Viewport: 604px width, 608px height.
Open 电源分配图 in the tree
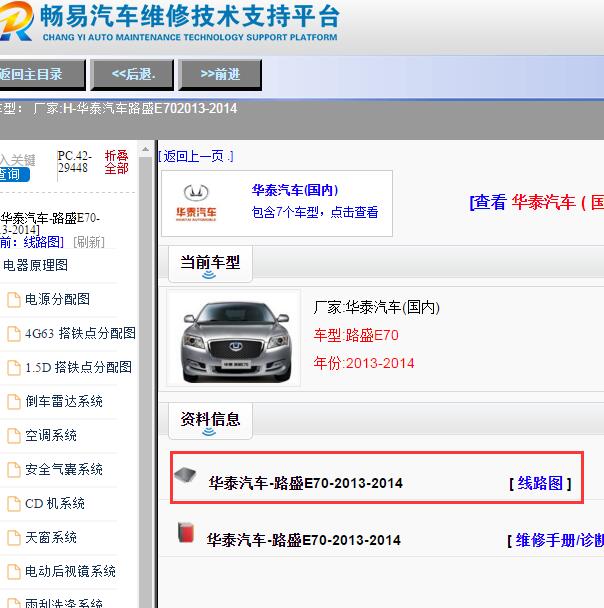click(57, 300)
